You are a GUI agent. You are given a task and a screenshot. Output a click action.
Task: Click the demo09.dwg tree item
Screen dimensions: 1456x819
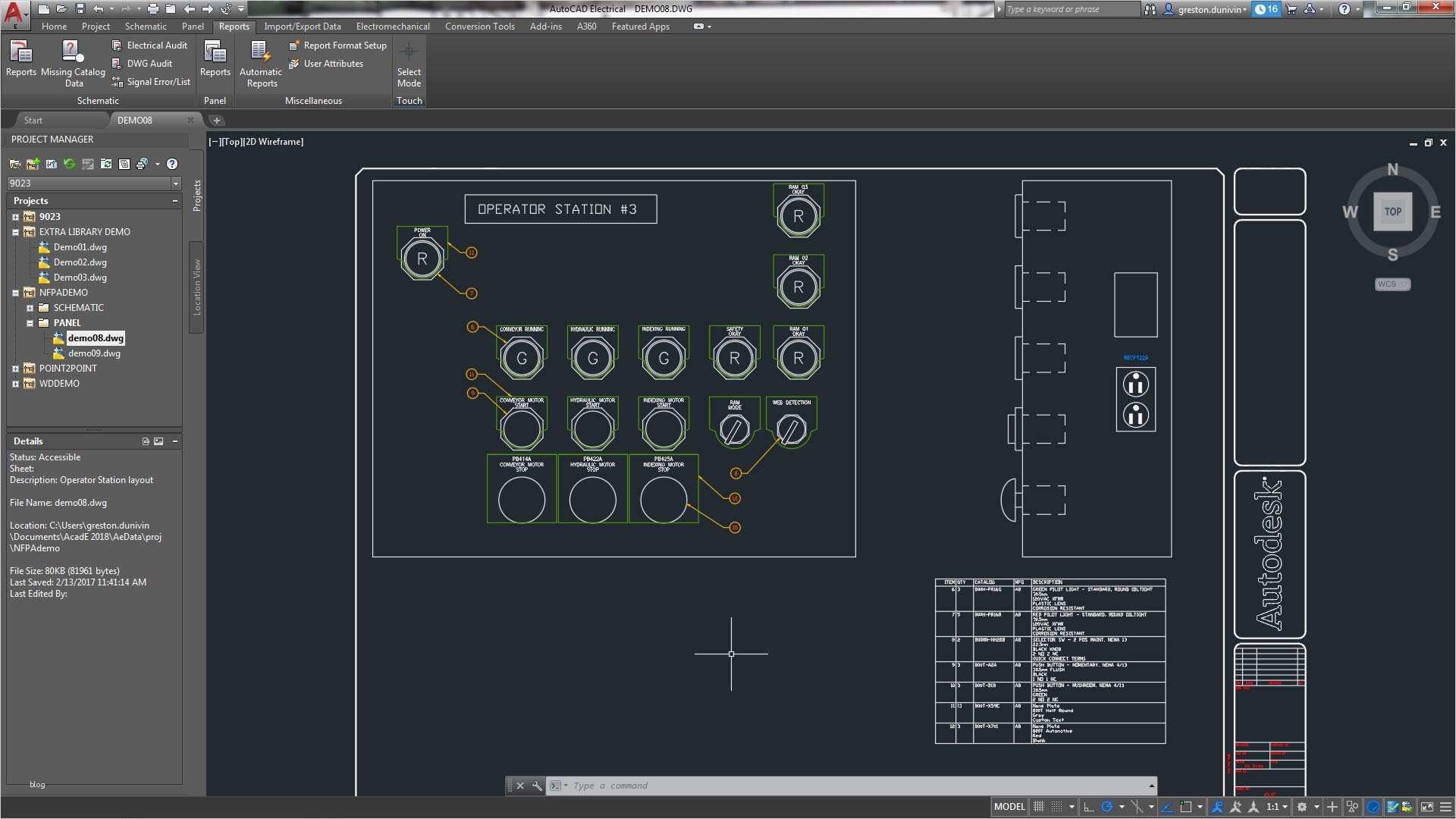(94, 352)
